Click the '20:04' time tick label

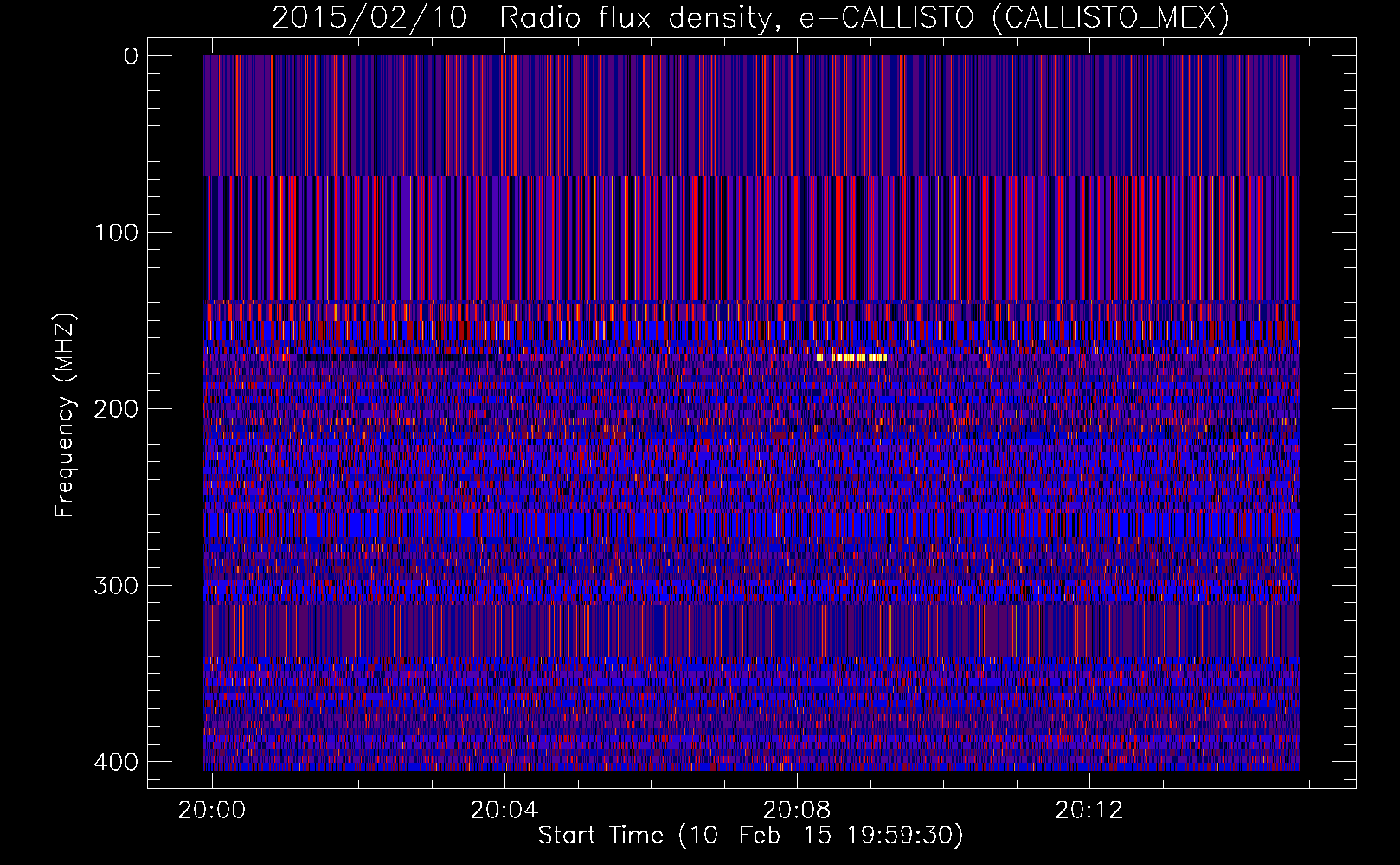click(504, 811)
